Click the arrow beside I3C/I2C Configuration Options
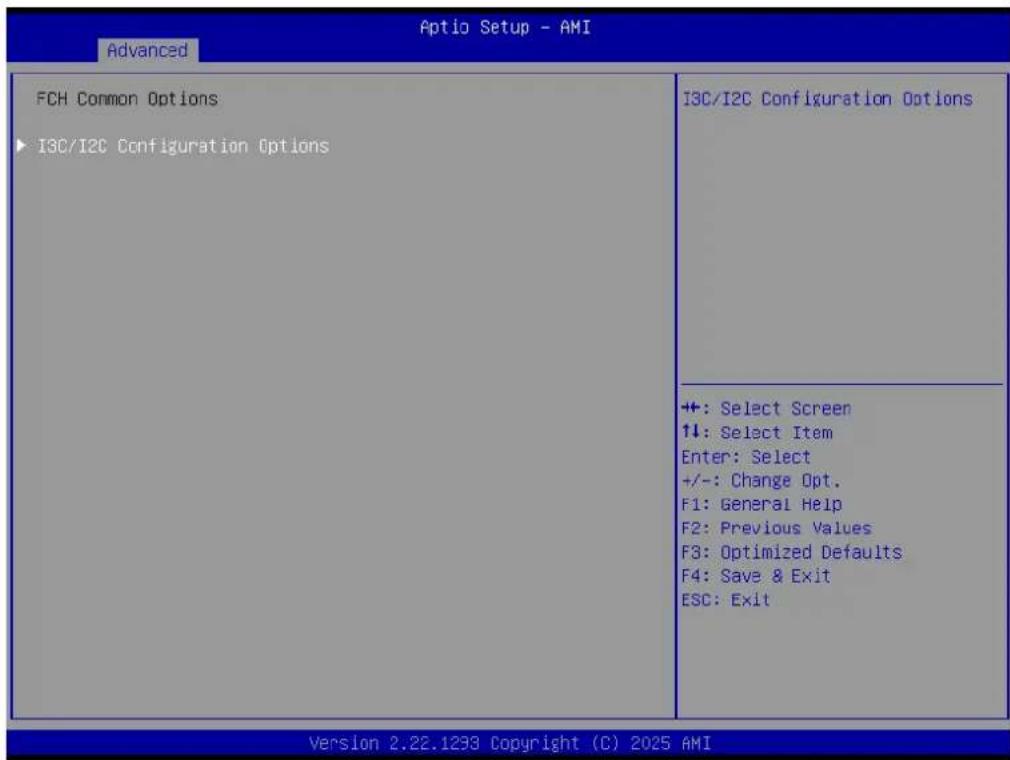The height and width of the screenshot is (760, 1010). [x=21, y=146]
